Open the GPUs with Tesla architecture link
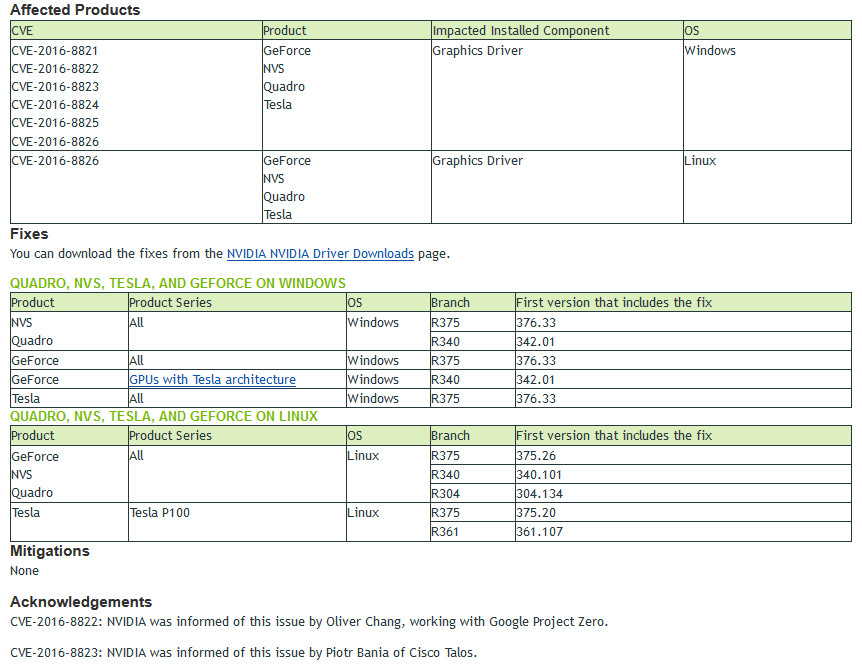The height and width of the screenshot is (668, 862). (x=212, y=379)
